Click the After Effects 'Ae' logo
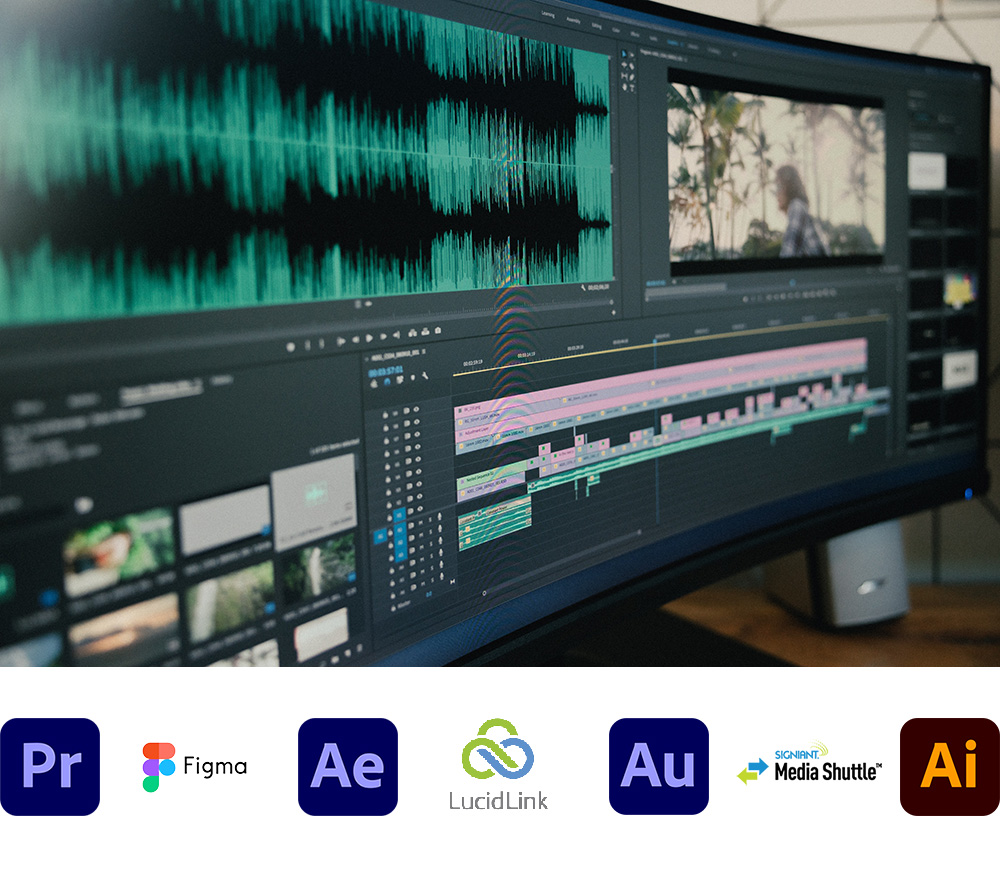 click(x=348, y=766)
